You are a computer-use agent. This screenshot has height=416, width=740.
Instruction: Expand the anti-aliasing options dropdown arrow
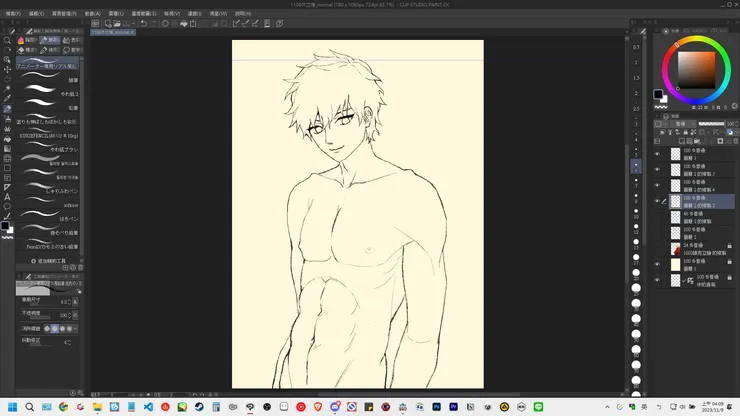76,328
